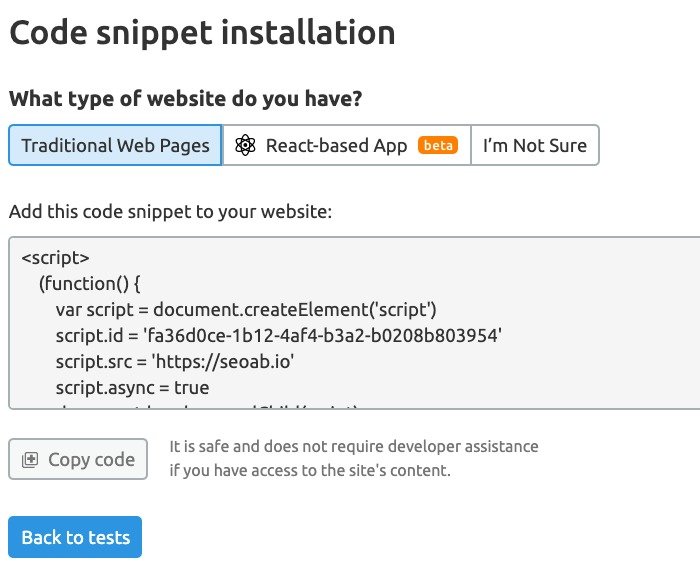The width and height of the screenshot is (700, 562).
Task: Click the var script createElement line
Action: coord(246,309)
